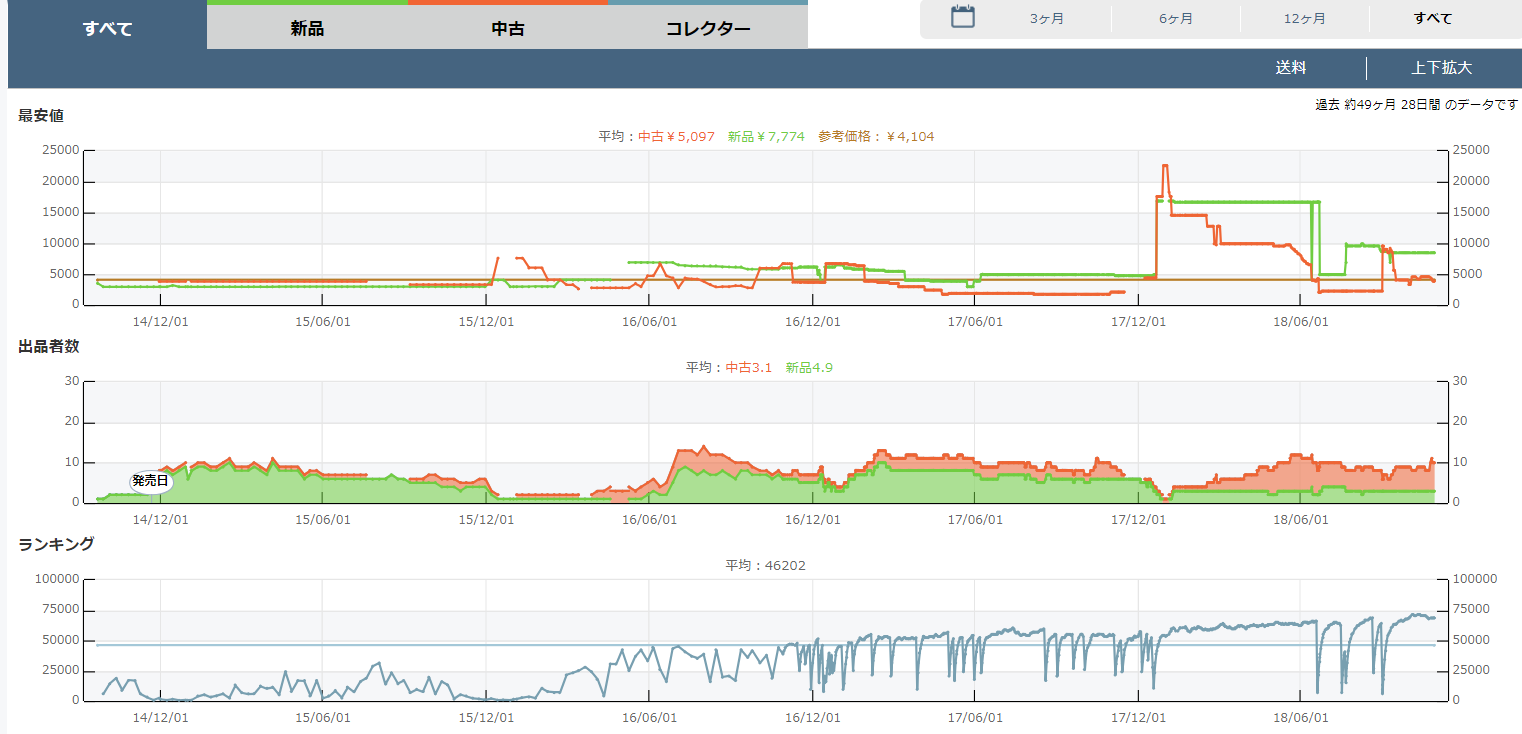1522x734 pixels.
Task: Open the calendar date picker icon
Action: (x=962, y=17)
